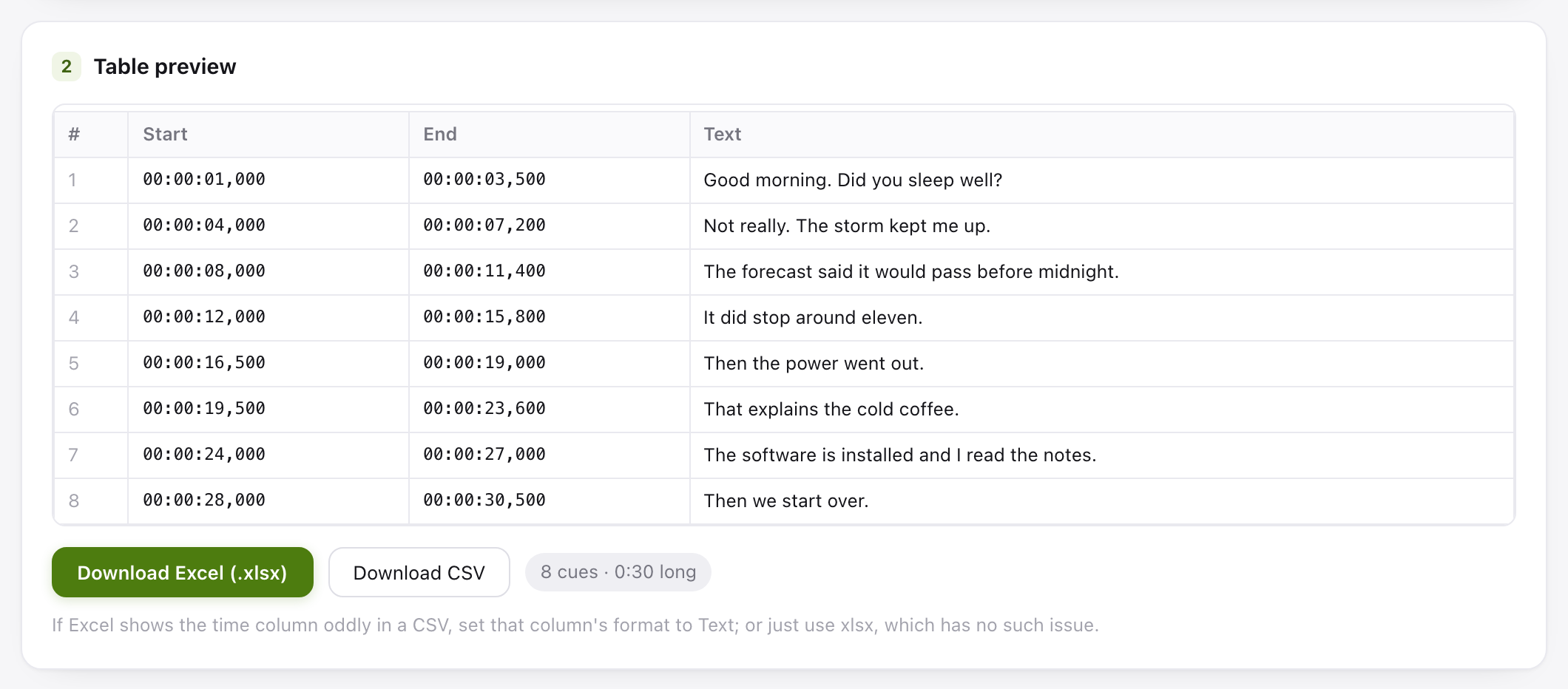Select start time 00:00:04,000 cell
1568x689 pixels.
click(x=268, y=226)
